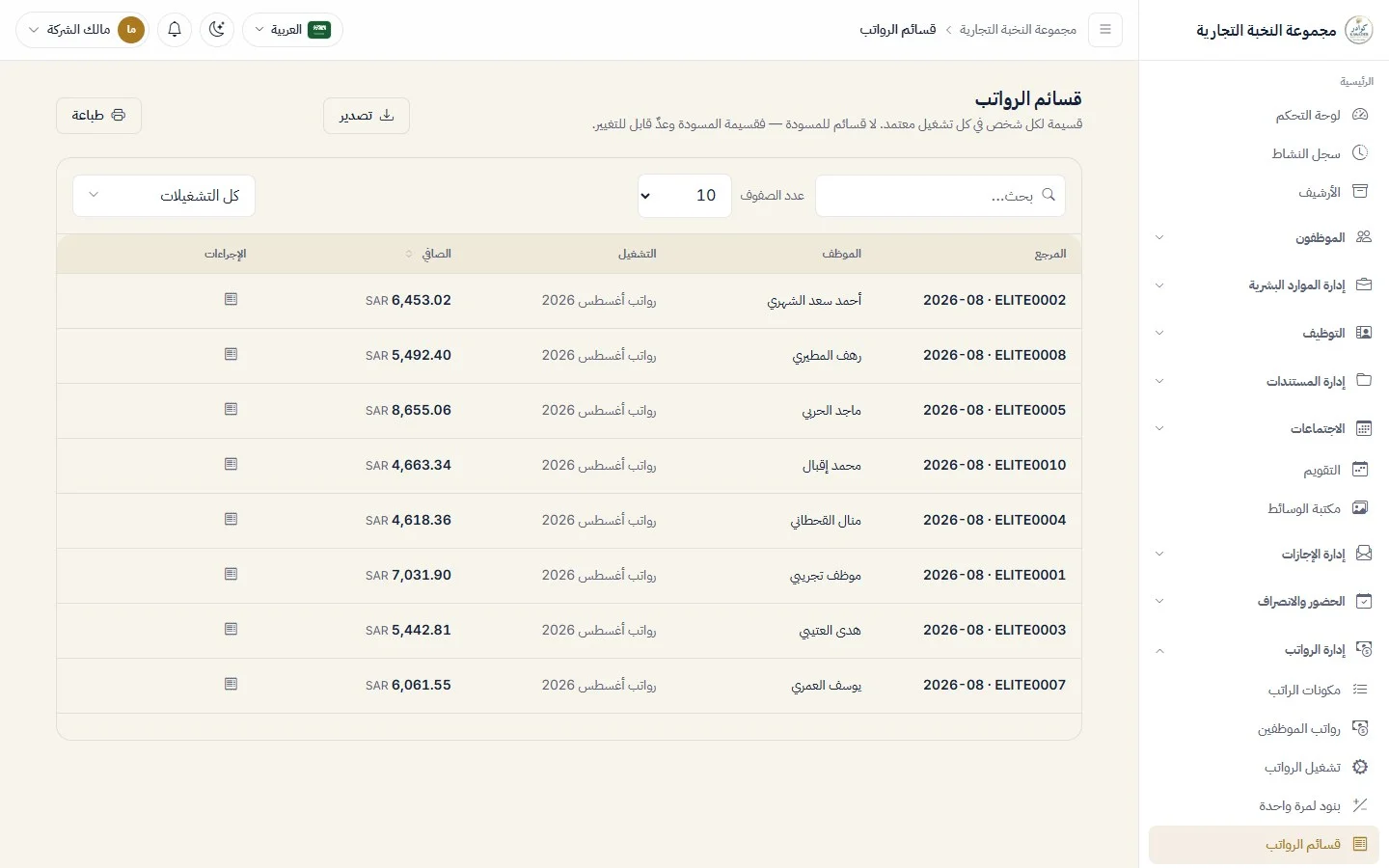View payslip icon for هدى العتيبي
The height and width of the screenshot is (868, 1389).
pyautogui.click(x=231, y=630)
